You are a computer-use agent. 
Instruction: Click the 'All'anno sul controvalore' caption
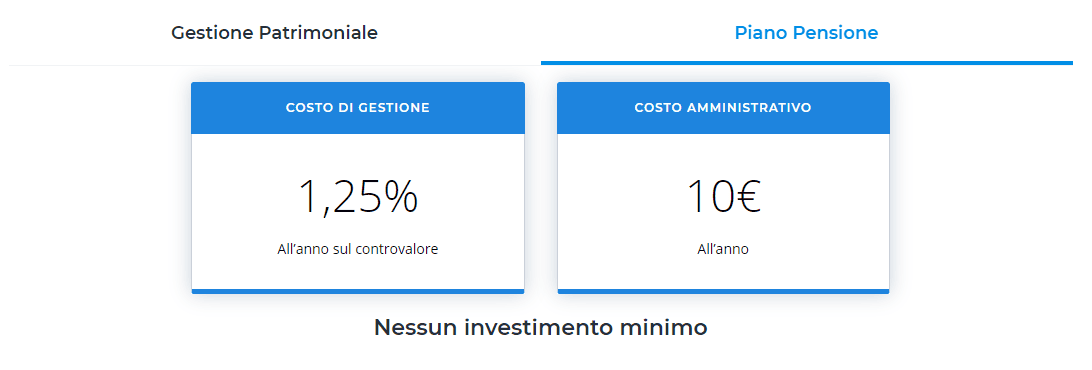coord(358,249)
